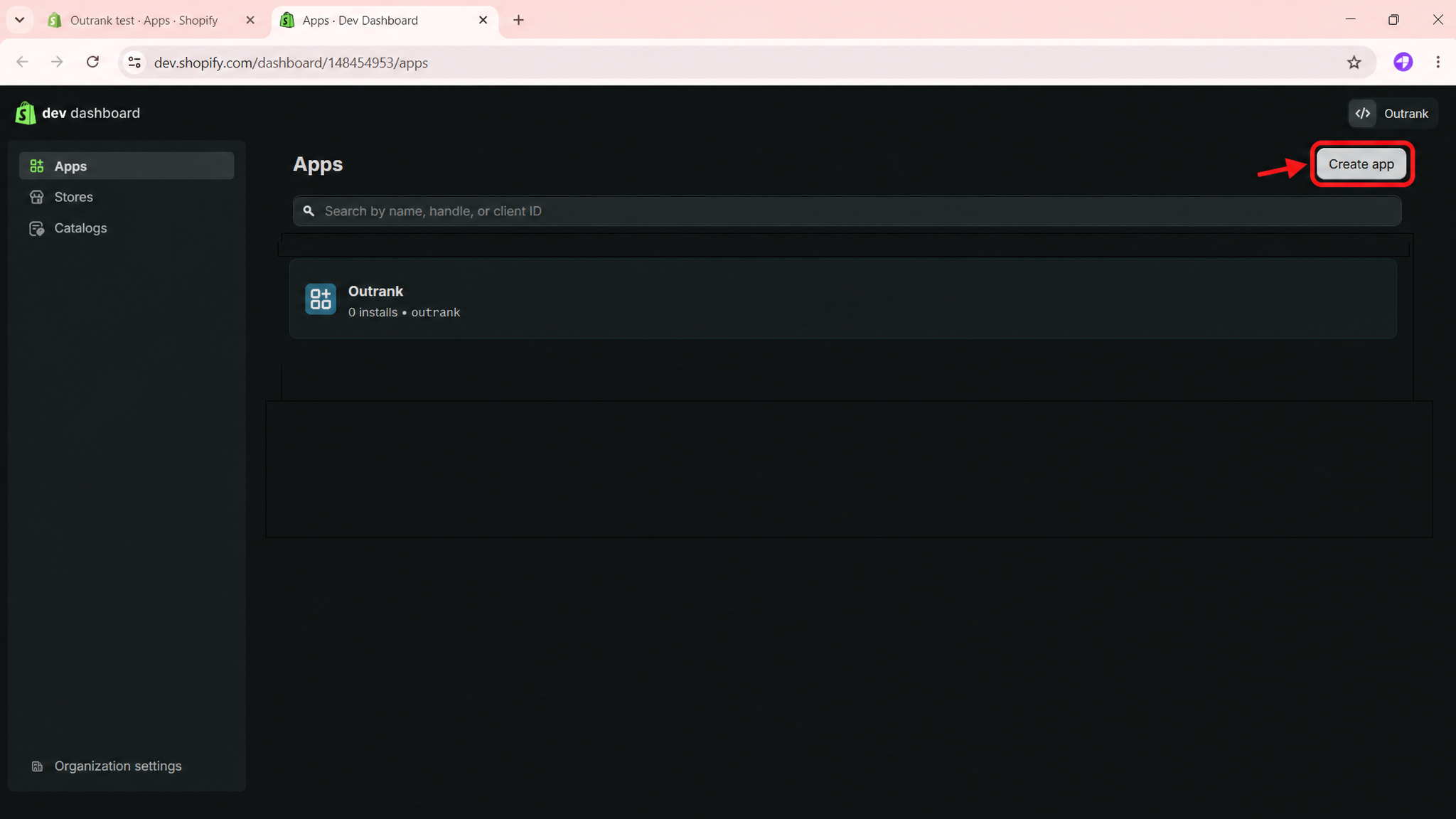Image resolution: width=1456 pixels, height=819 pixels.
Task: Minimize the browser window
Action: point(1350,20)
